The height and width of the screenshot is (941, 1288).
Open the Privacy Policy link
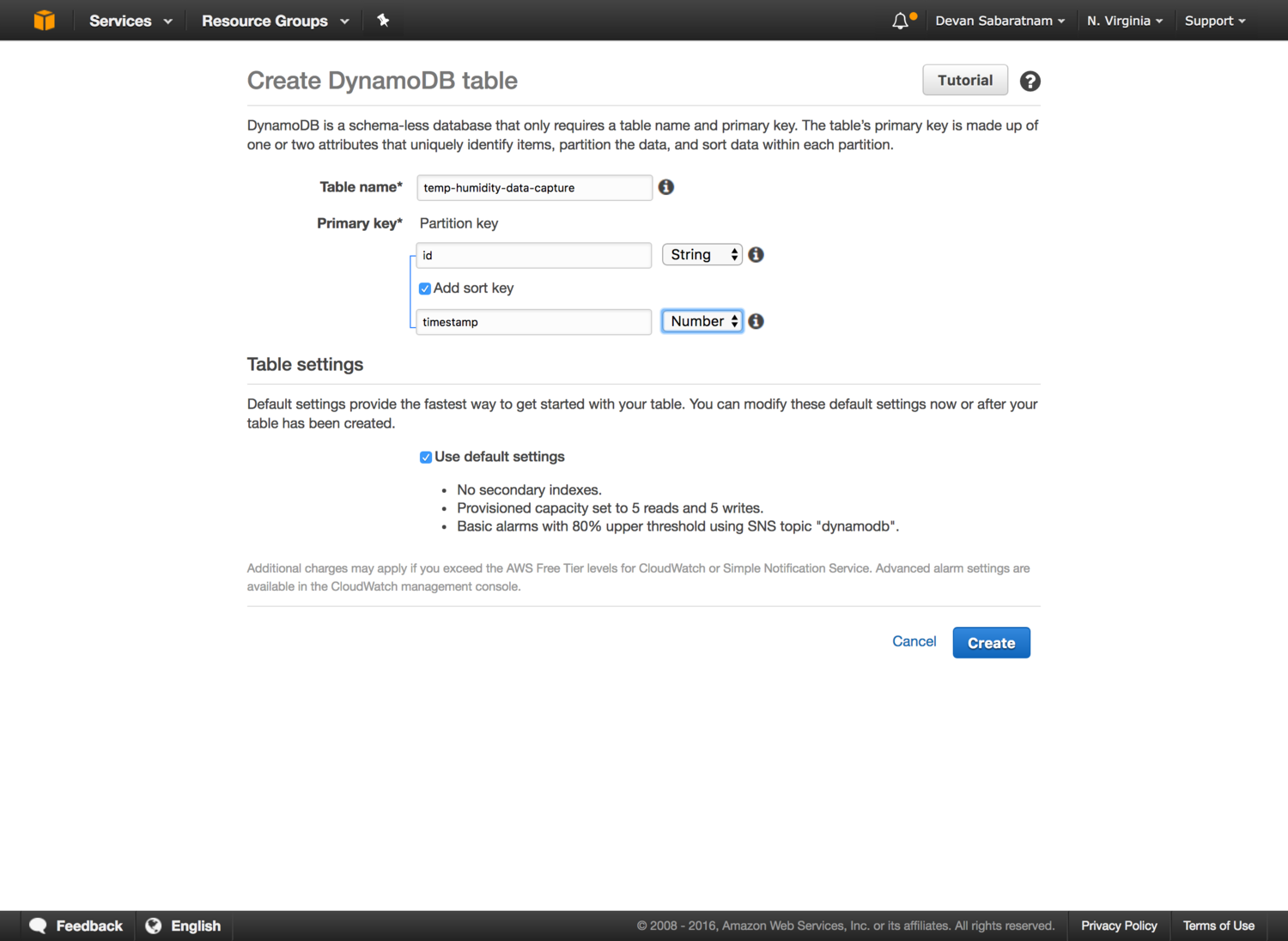click(x=1119, y=926)
